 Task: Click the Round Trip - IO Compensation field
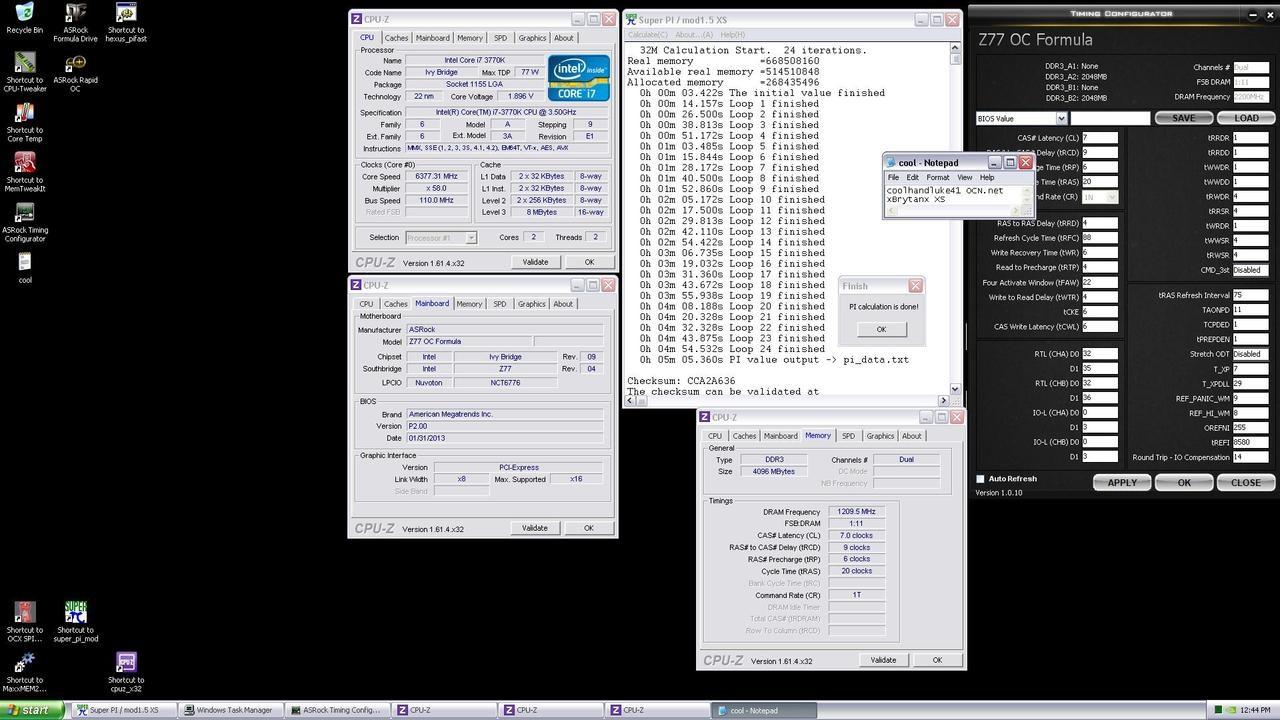1251,457
